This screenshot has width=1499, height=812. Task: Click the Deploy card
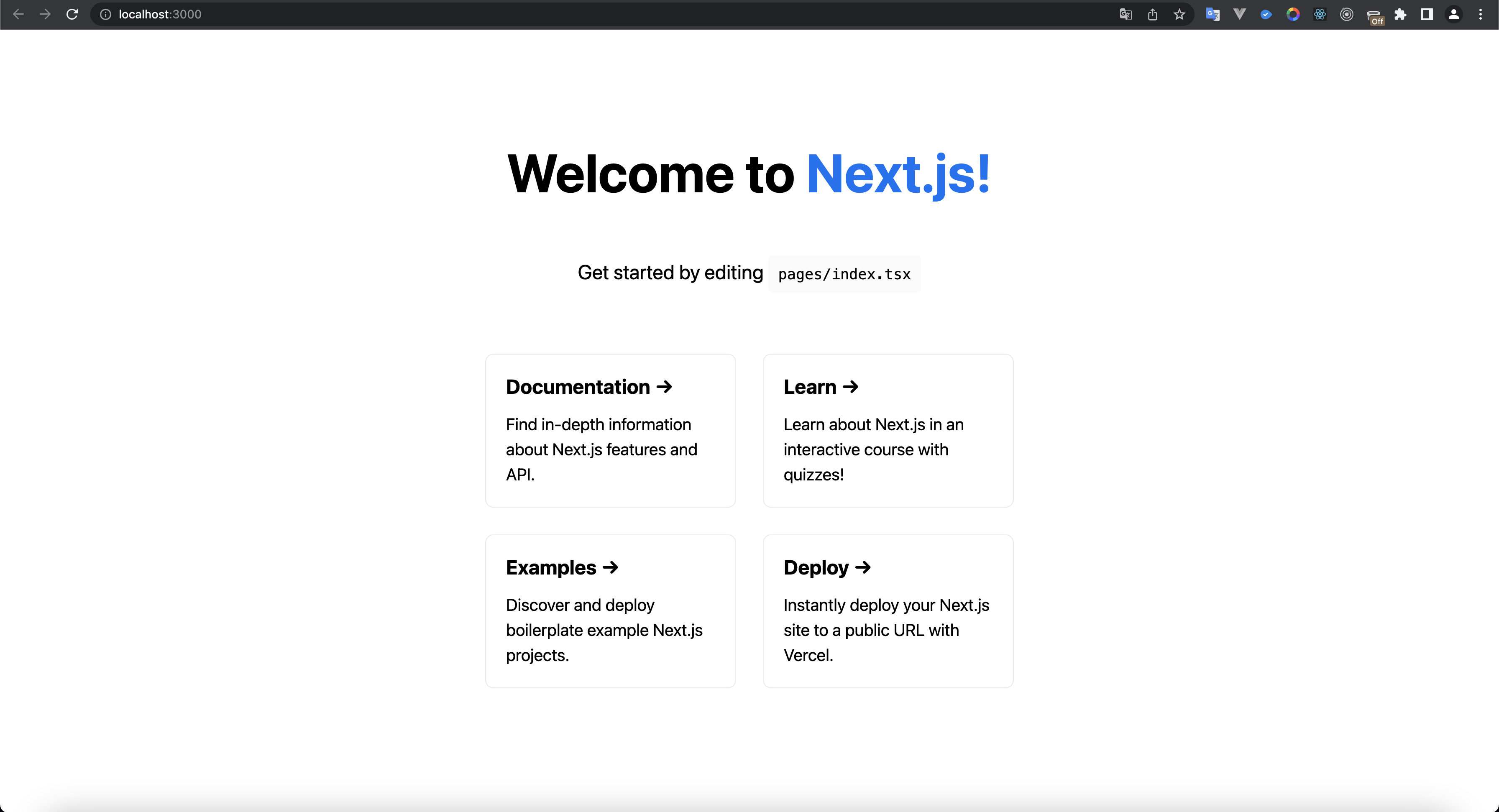[888, 611]
